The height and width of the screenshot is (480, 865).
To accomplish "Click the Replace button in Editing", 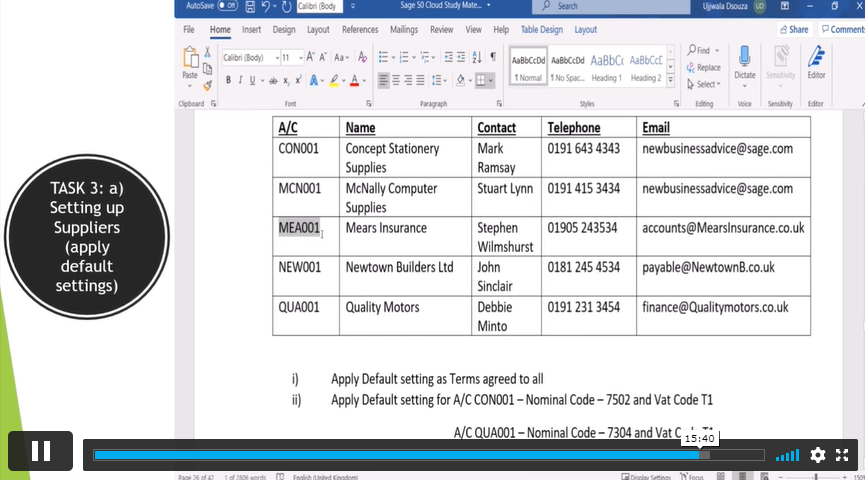I will (x=704, y=67).
